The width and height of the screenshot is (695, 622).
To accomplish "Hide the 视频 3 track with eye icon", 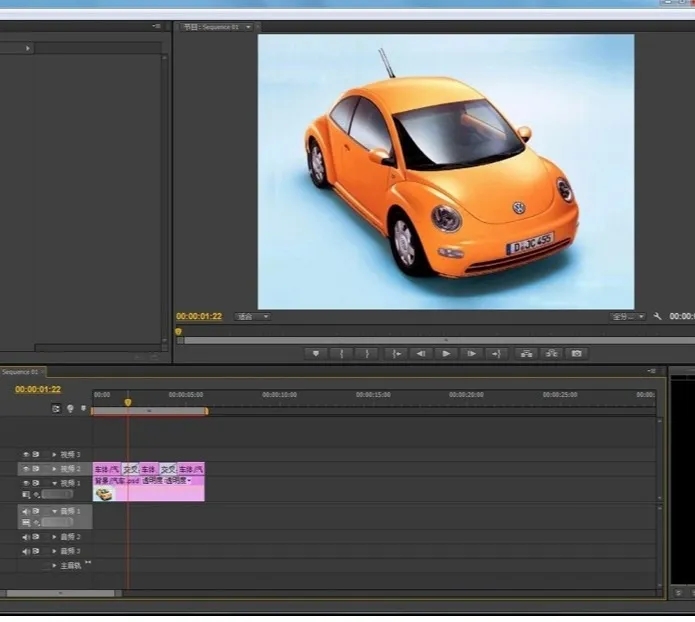I will (27, 454).
